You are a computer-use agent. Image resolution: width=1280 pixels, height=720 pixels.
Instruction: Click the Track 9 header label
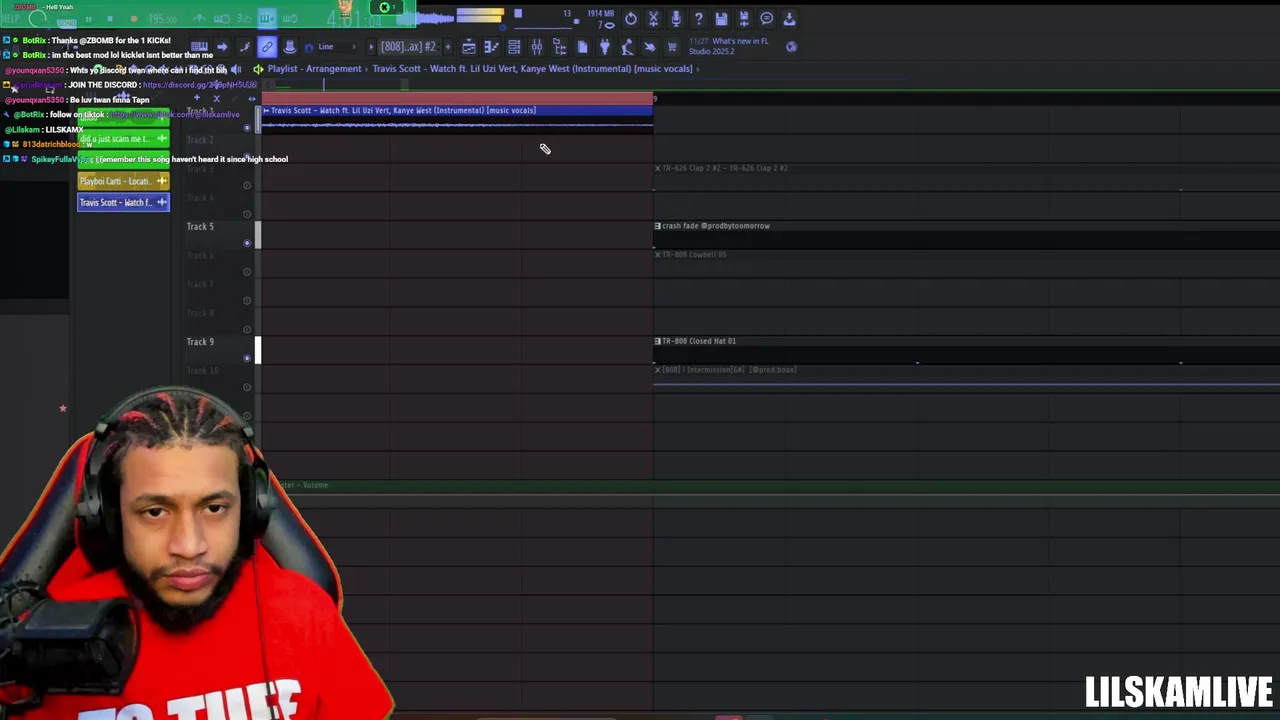(200, 341)
